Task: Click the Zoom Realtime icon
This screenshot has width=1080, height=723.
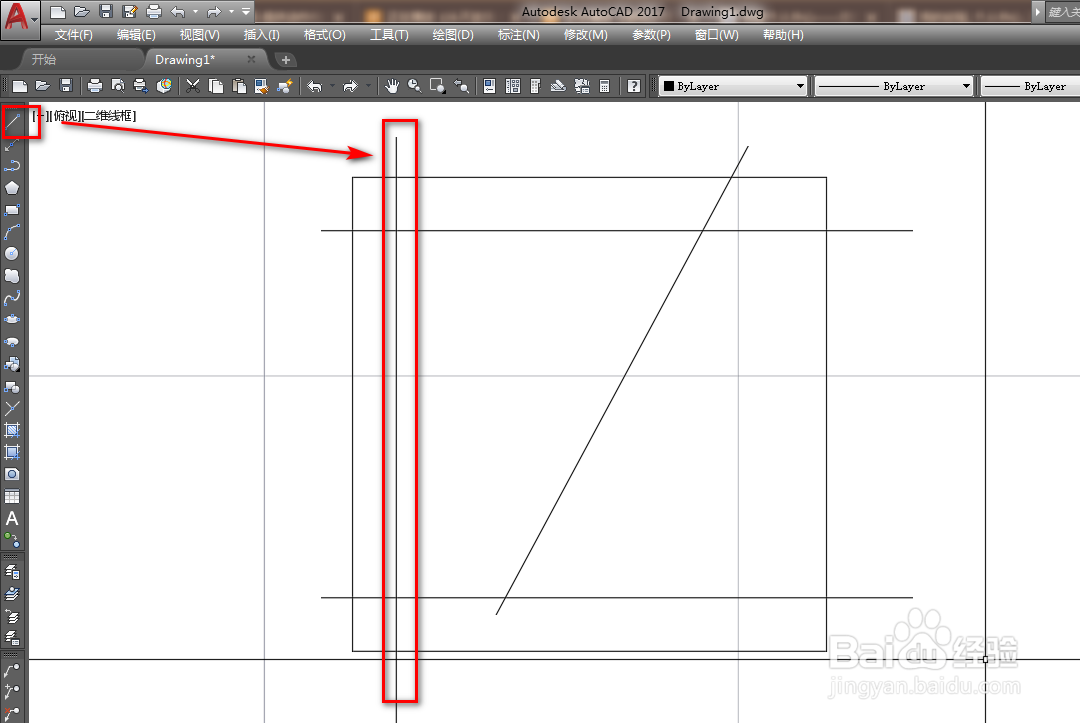Action: [415, 86]
